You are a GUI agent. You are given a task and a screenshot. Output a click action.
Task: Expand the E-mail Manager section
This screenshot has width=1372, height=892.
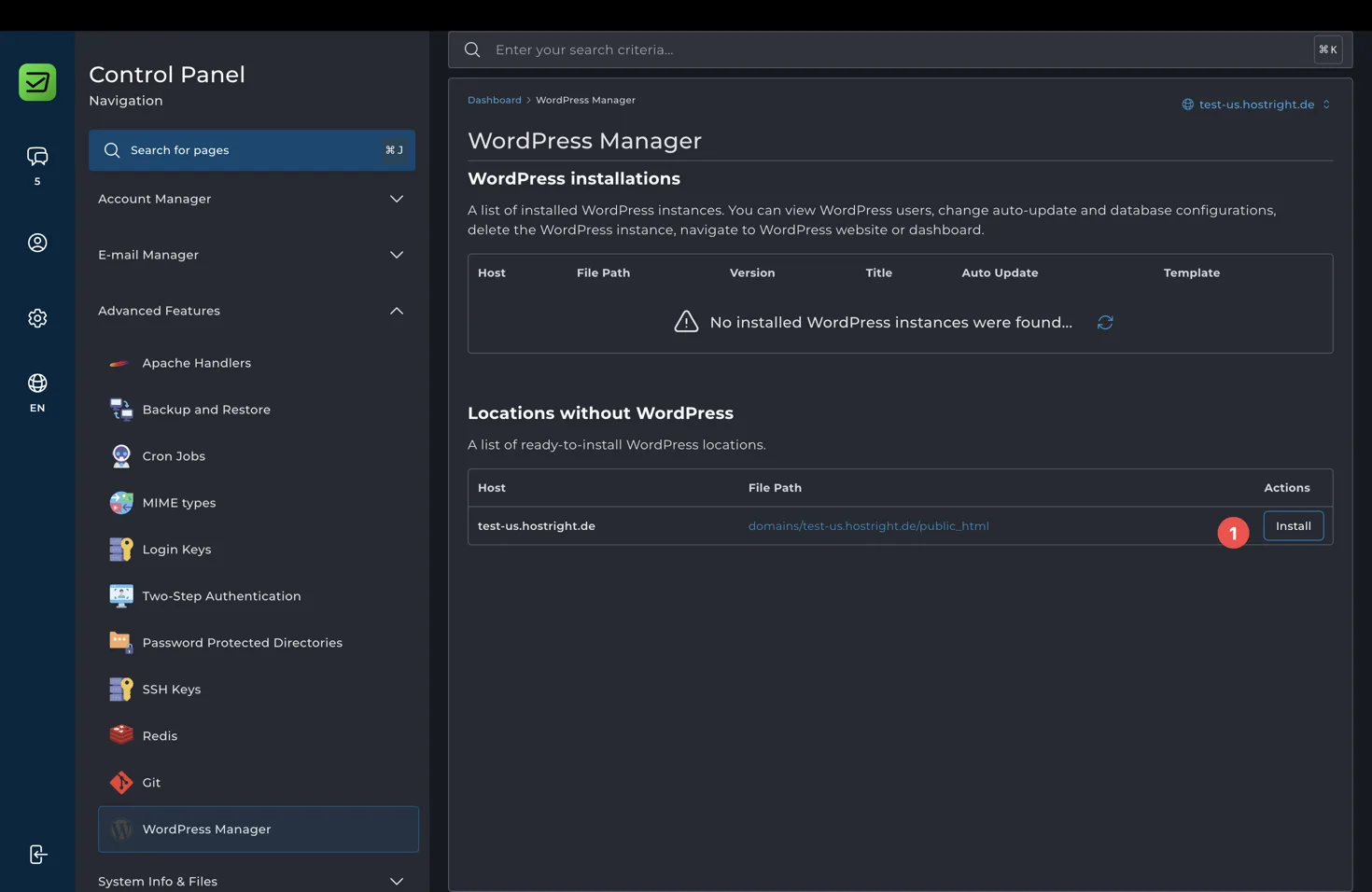coord(251,255)
